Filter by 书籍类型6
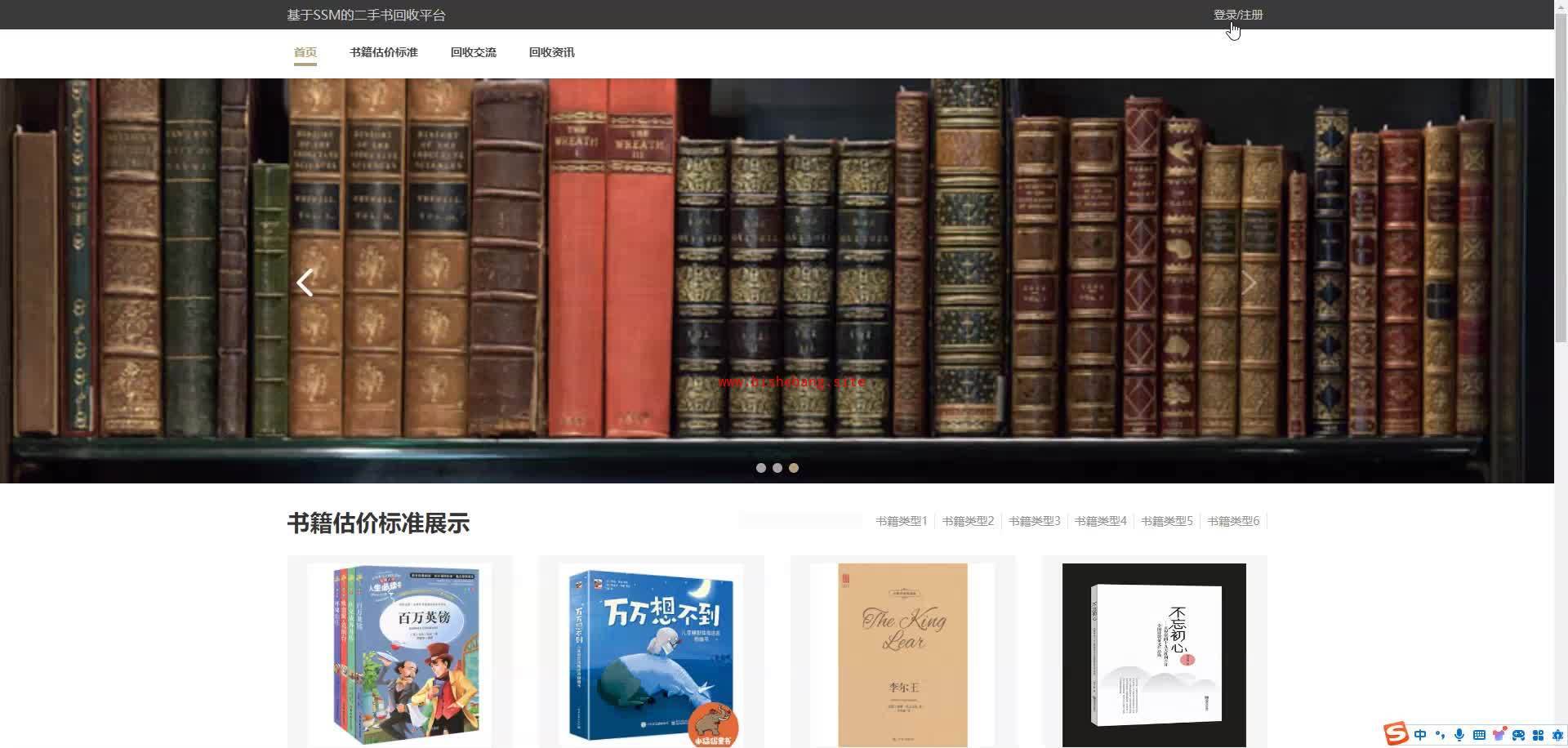 [x=1233, y=521]
